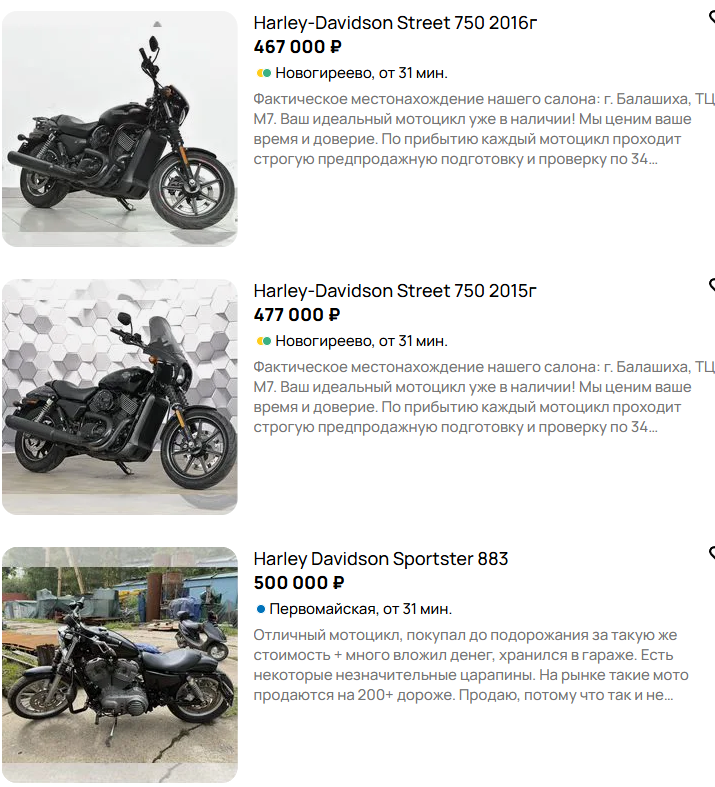Expand truncated description of Street 750 2015

click(x=484, y=397)
